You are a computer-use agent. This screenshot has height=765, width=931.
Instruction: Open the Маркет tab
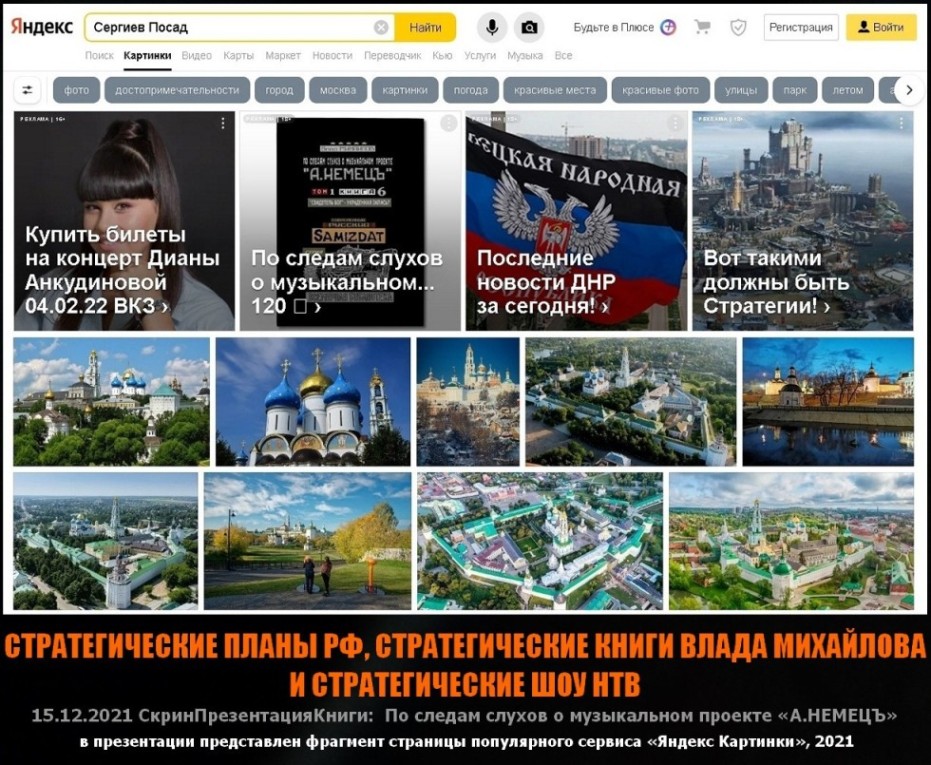283,55
